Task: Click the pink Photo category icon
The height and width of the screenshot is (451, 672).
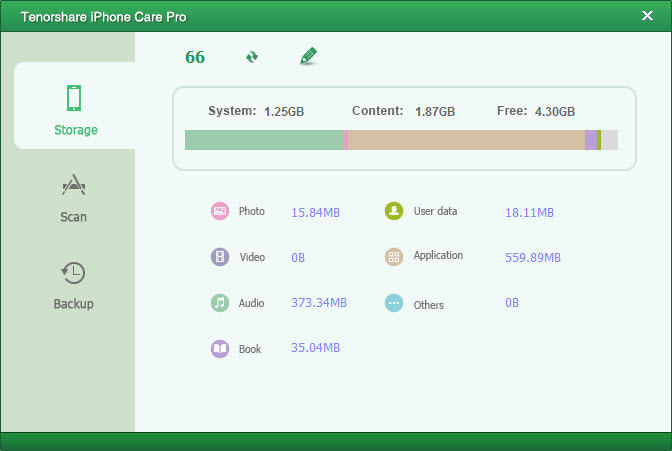Action: pos(220,211)
